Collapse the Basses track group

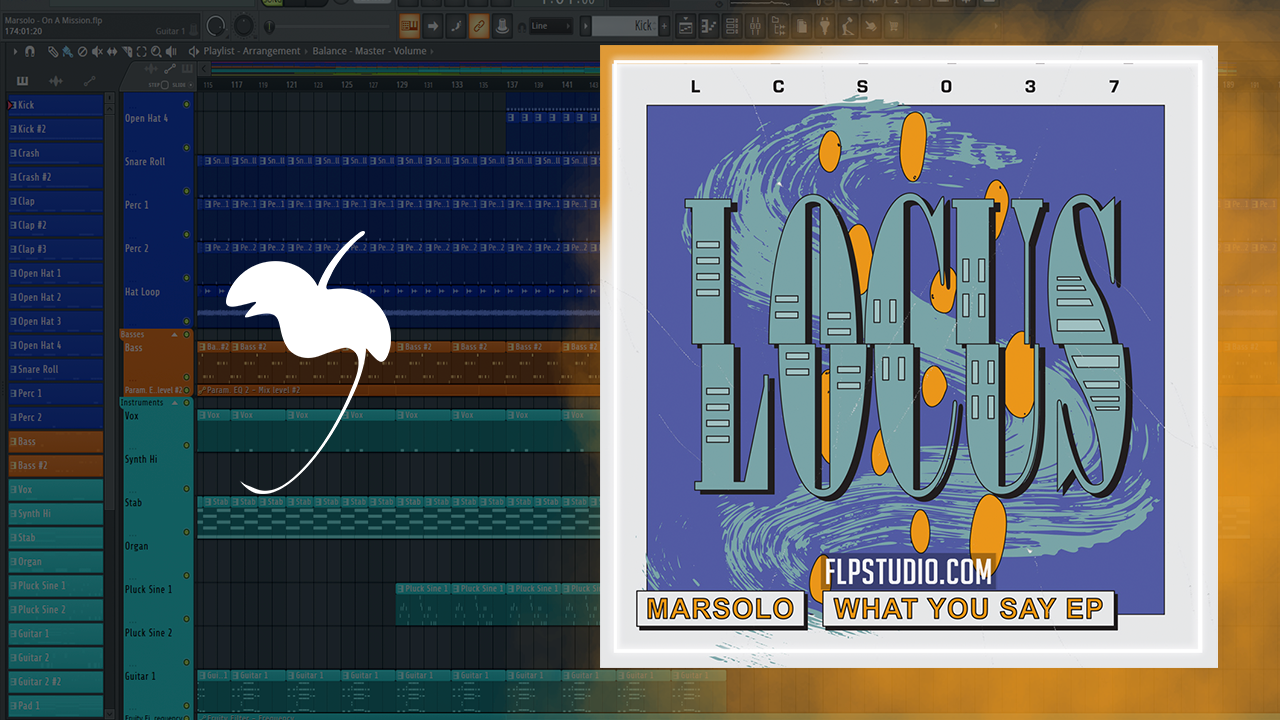[174, 334]
